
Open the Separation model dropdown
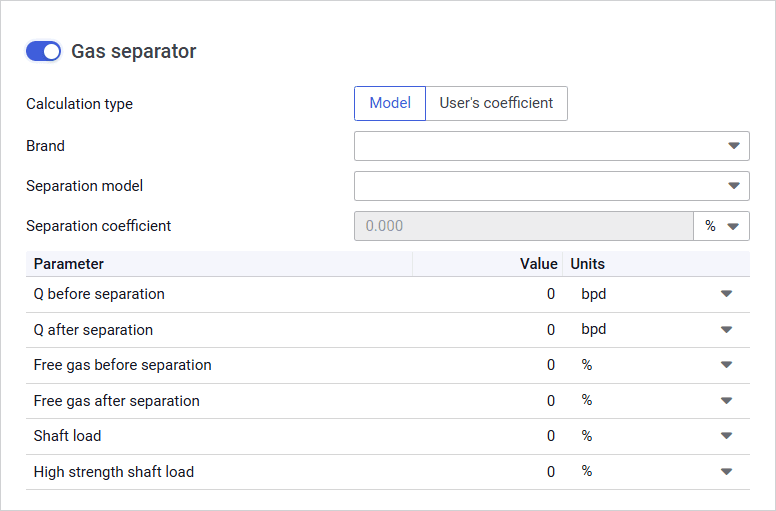coord(551,186)
